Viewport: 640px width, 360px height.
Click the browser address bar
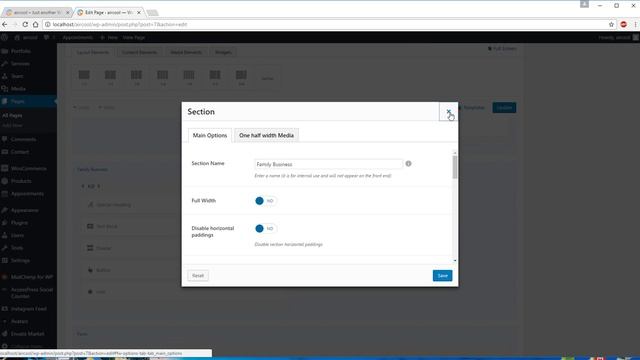[324, 24]
